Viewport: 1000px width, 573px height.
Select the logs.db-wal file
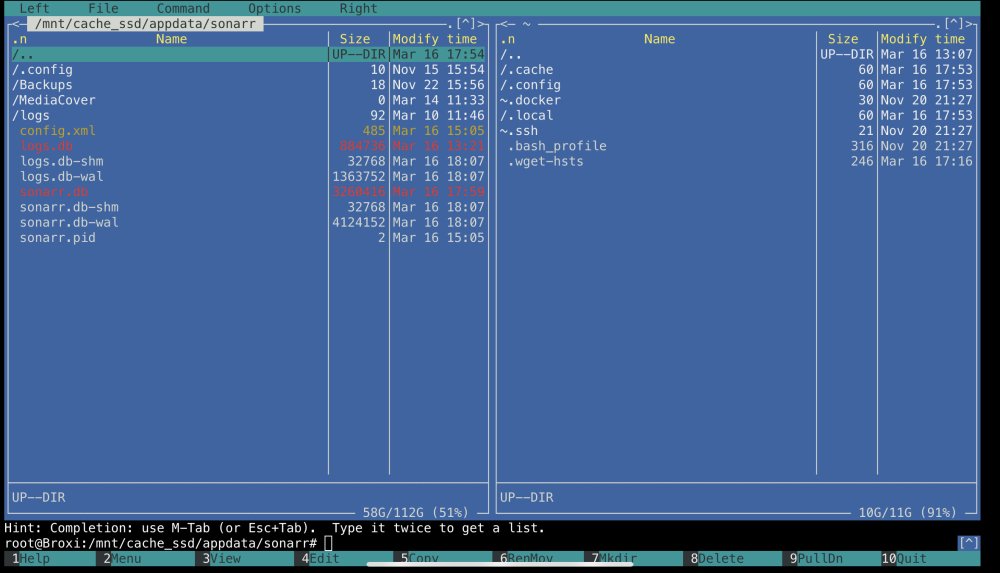[x=248, y=177]
